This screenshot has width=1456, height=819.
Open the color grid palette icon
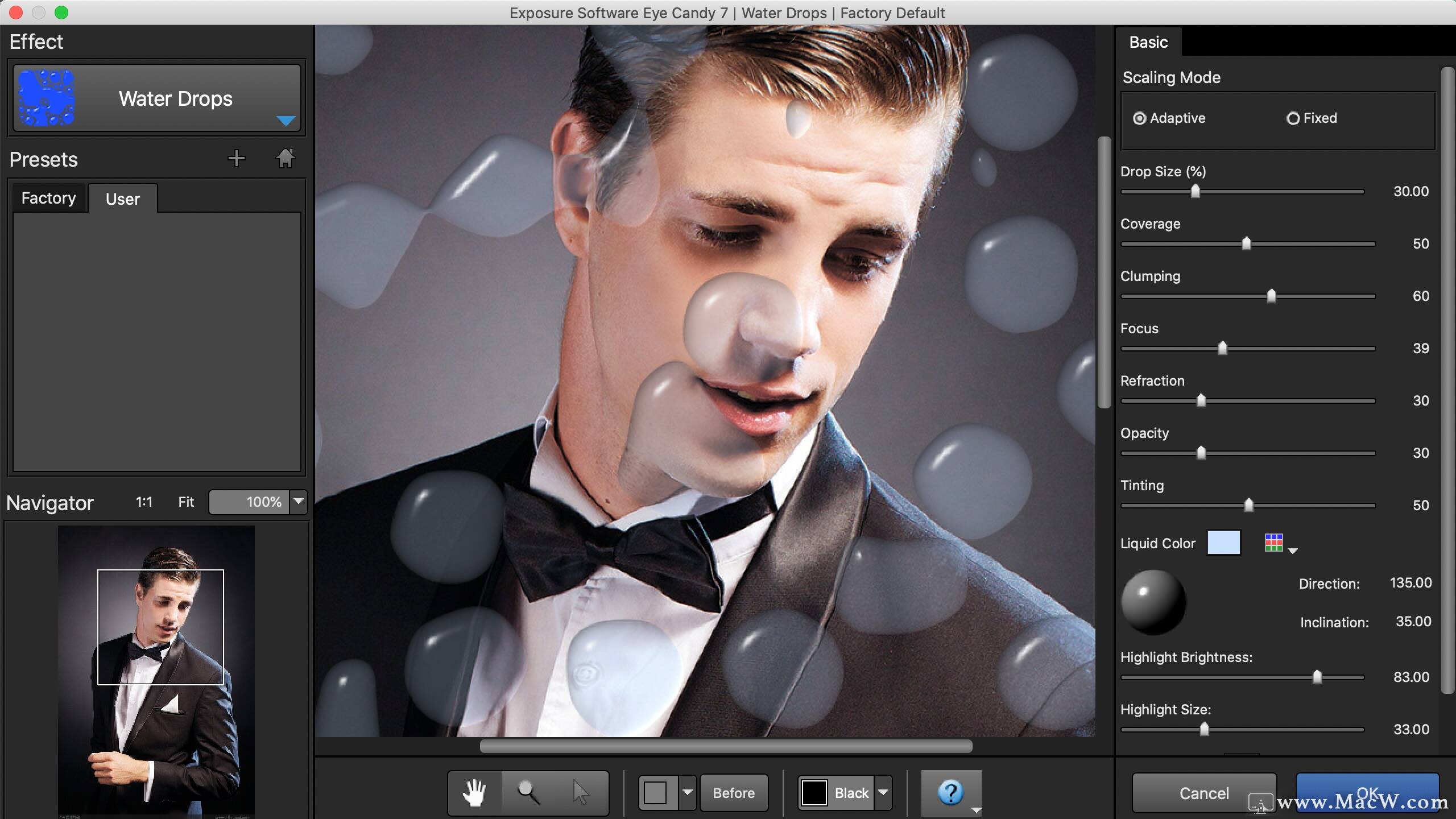1274,543
